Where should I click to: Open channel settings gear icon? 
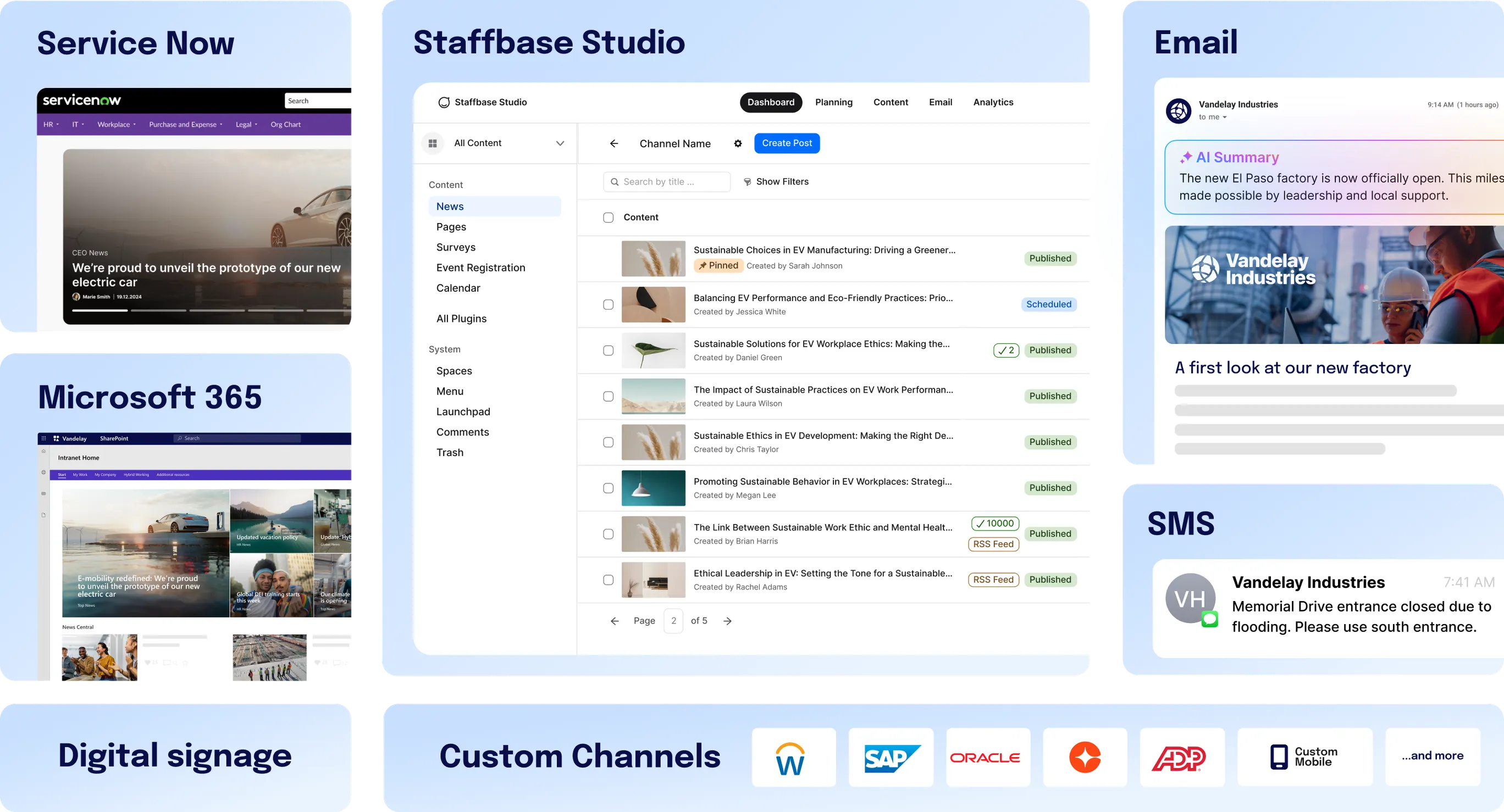point(738,143)
